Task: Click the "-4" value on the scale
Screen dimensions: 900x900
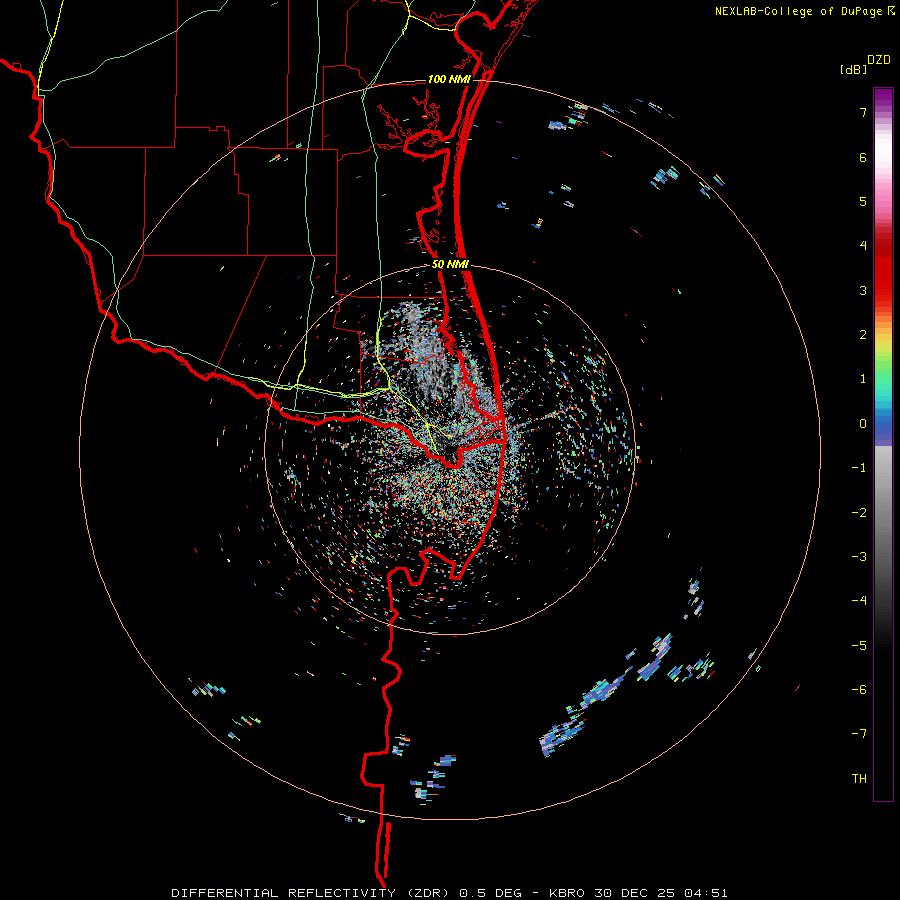Action: (x=859, y=601)
